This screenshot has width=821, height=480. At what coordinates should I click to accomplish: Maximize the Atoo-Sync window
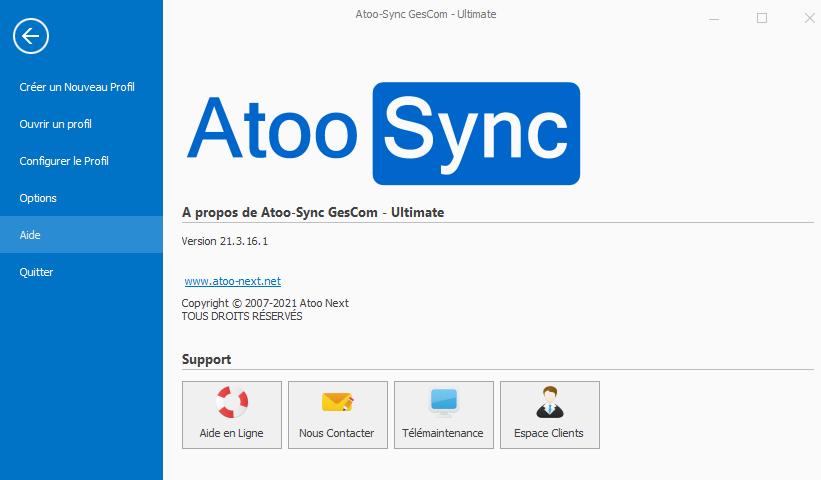click(762, 18)
